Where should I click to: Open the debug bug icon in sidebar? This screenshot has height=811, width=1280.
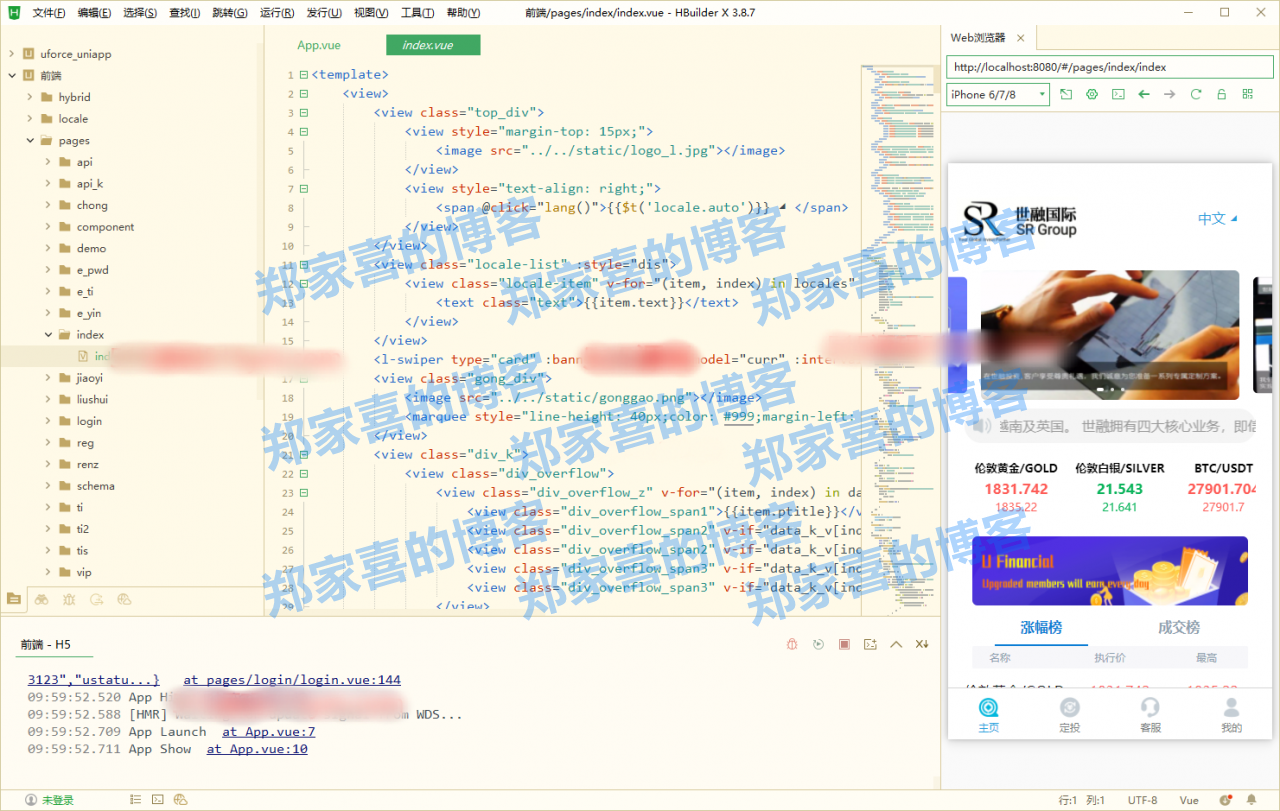(x=69, y=599)
